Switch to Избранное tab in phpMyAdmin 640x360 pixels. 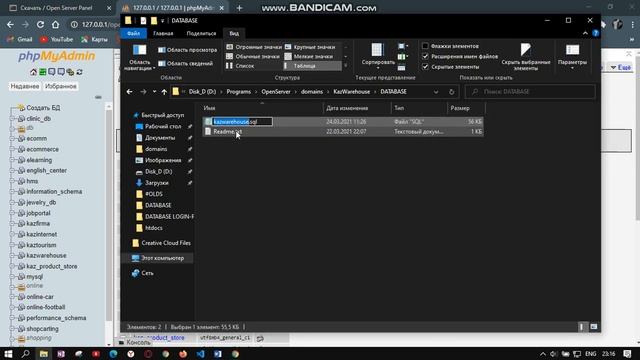pos(60,86)
